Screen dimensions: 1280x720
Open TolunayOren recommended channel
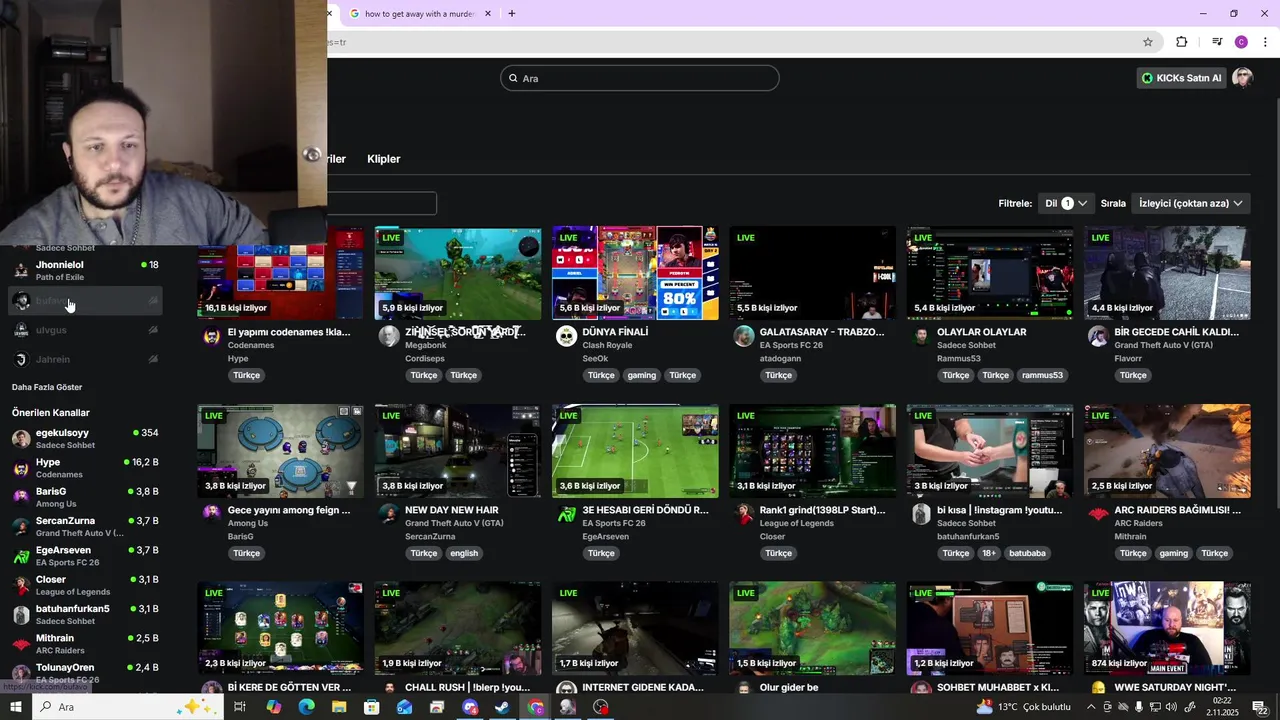(x=85, y=672)
